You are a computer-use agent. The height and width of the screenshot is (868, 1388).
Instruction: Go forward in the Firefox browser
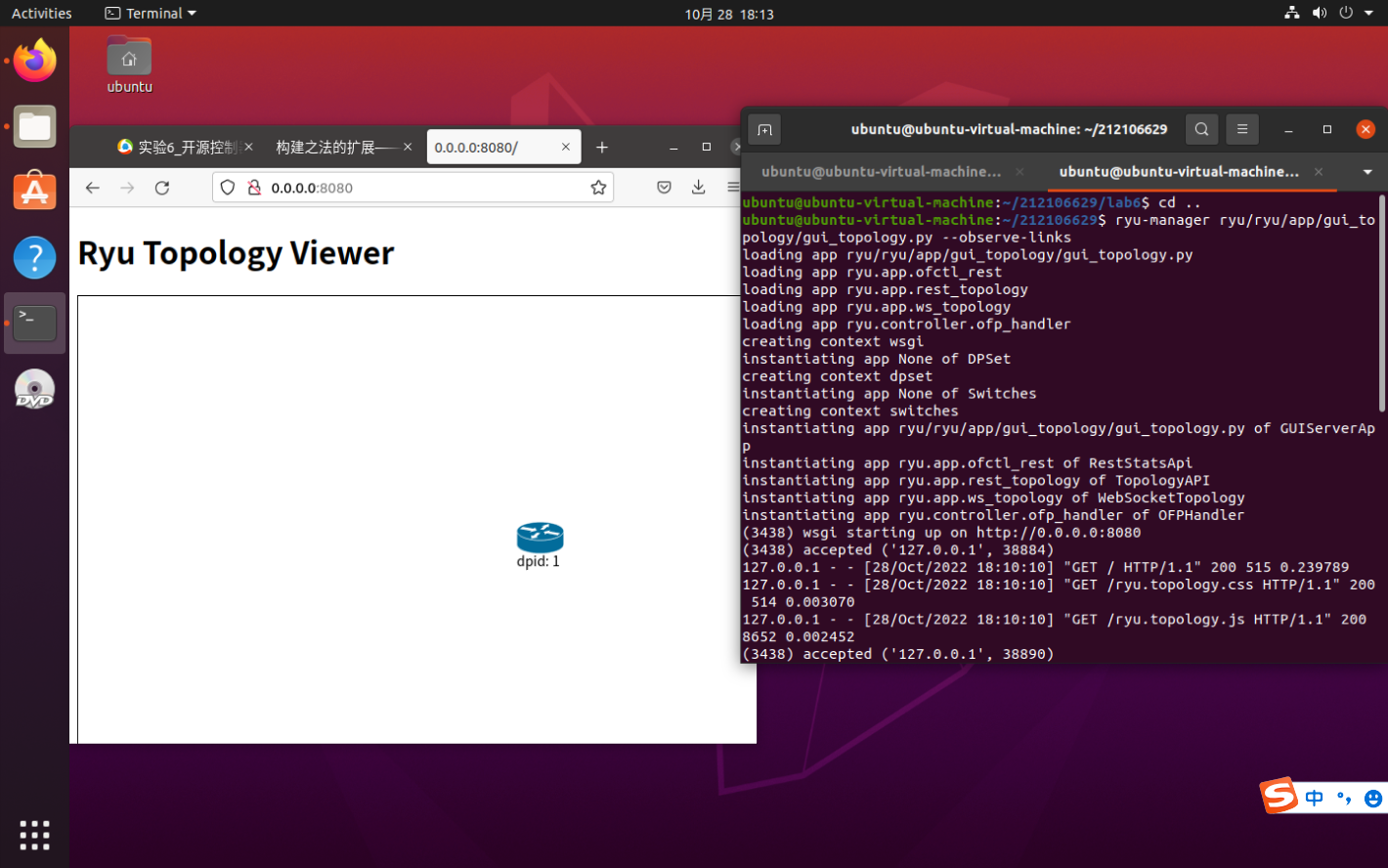tap(127, 188)
